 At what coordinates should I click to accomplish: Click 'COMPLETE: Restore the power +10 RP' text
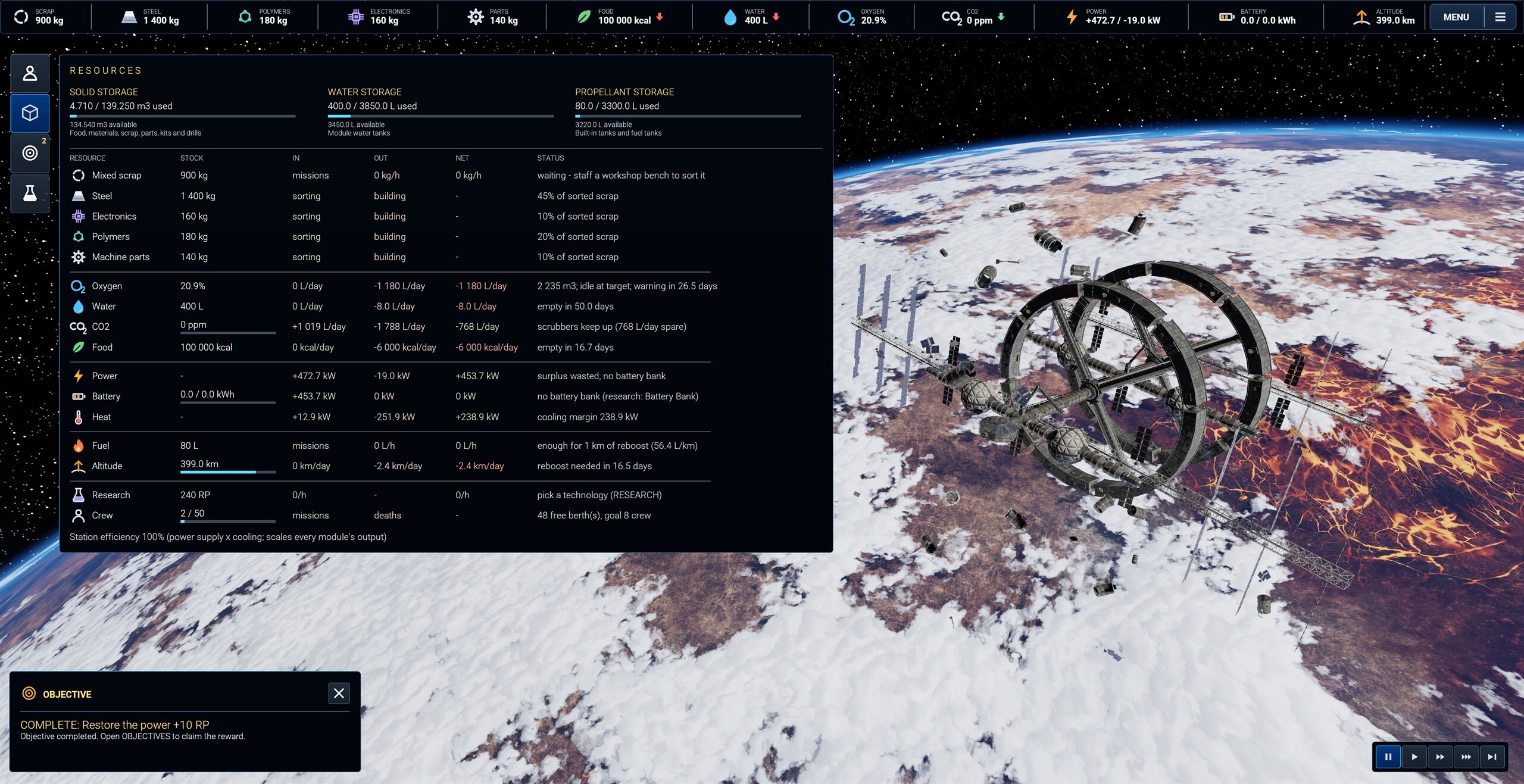115,724
